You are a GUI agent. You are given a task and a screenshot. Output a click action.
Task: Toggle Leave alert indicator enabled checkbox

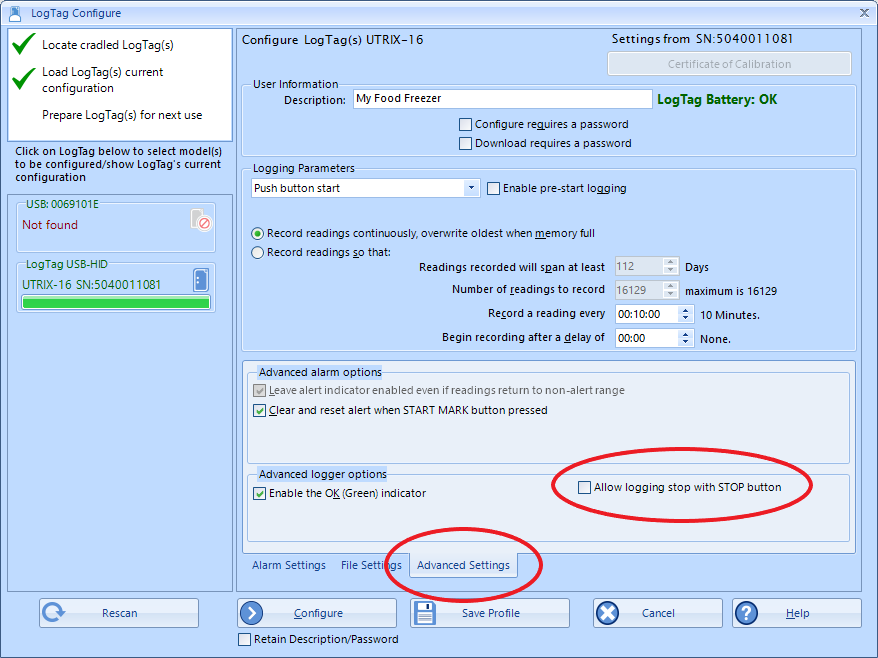[x=259, y=390]
